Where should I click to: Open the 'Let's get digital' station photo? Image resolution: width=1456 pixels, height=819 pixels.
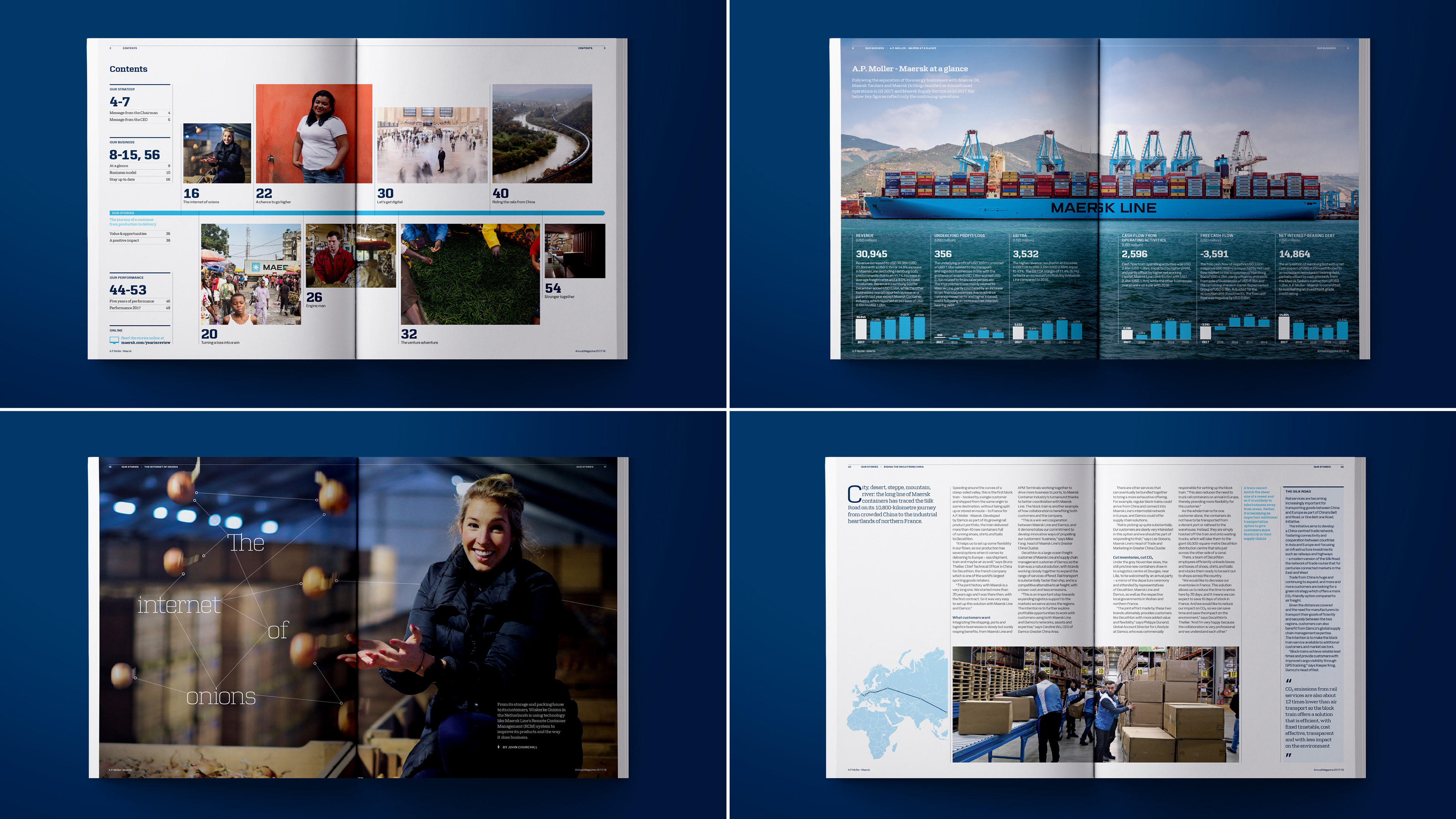432,145
